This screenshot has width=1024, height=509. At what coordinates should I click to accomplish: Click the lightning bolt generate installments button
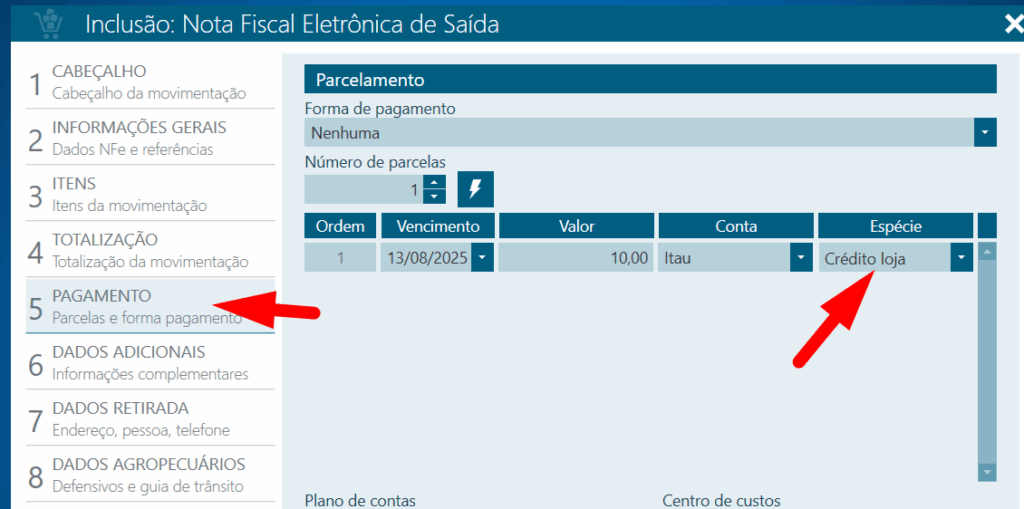point(475,189)
